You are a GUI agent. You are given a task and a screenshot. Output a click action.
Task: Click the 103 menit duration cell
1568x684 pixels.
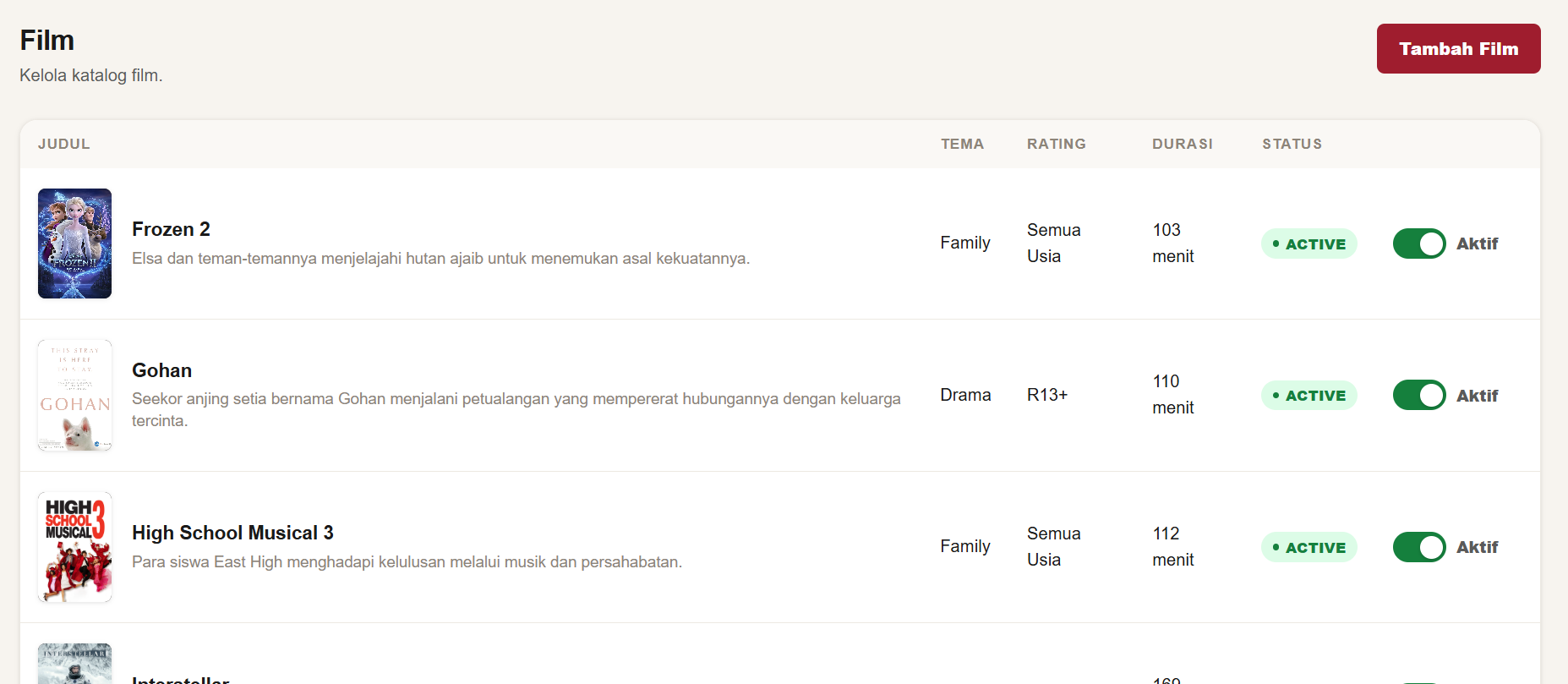click(1173, 243)
